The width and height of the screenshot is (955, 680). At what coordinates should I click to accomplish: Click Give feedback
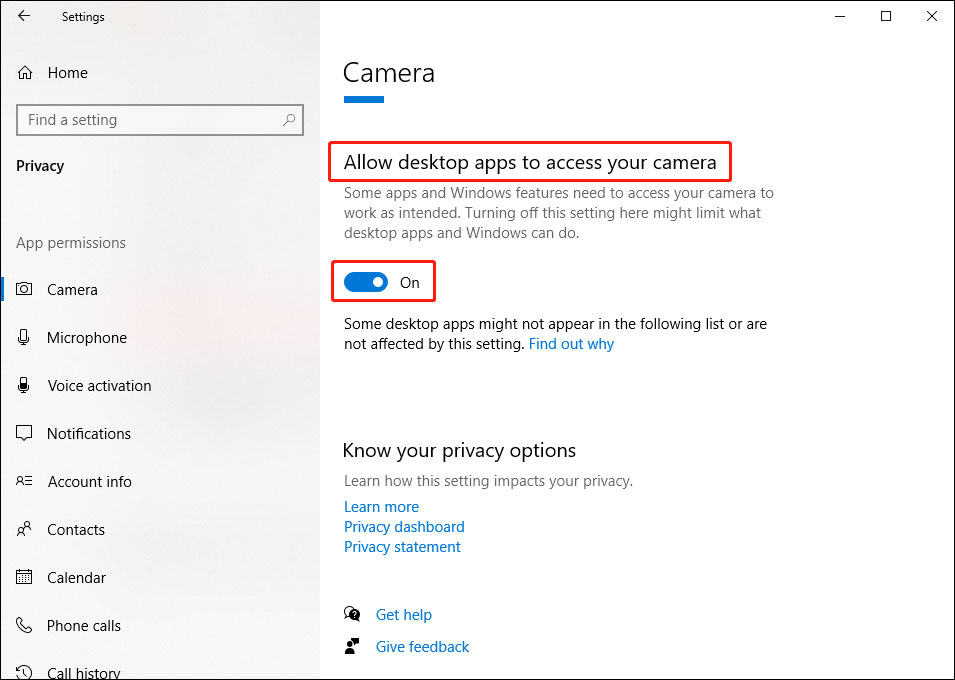click(x=422, y=646)
